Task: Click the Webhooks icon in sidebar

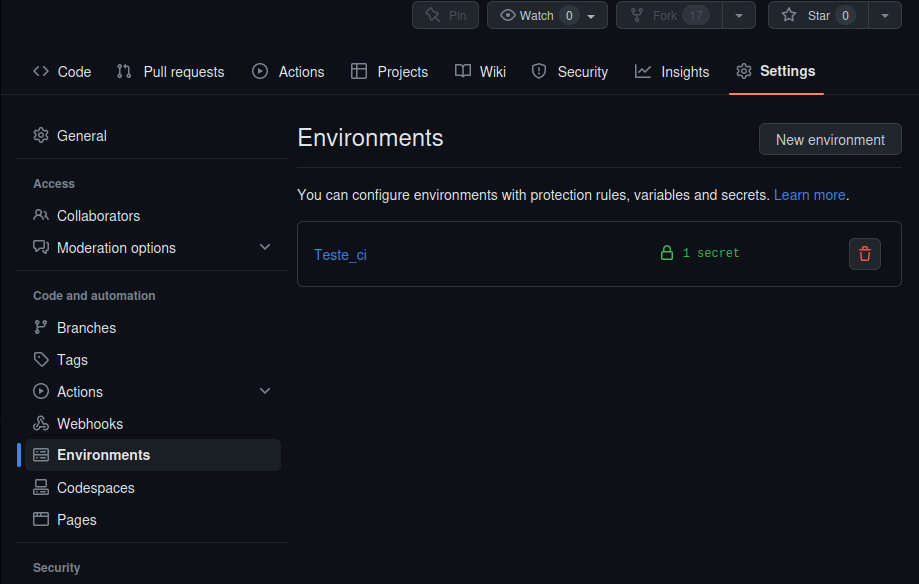Action: tap(41, 423)
